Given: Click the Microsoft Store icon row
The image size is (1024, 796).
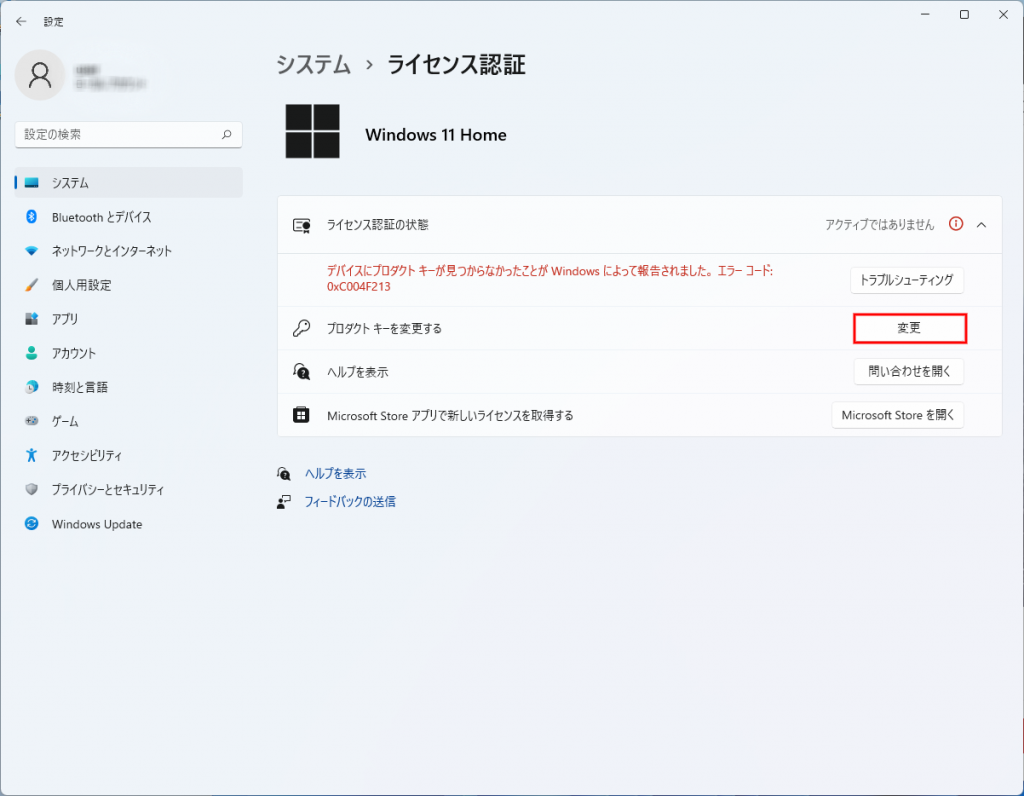Looking at the screenshot, I should pyautogui.click(x=301, y=414).
